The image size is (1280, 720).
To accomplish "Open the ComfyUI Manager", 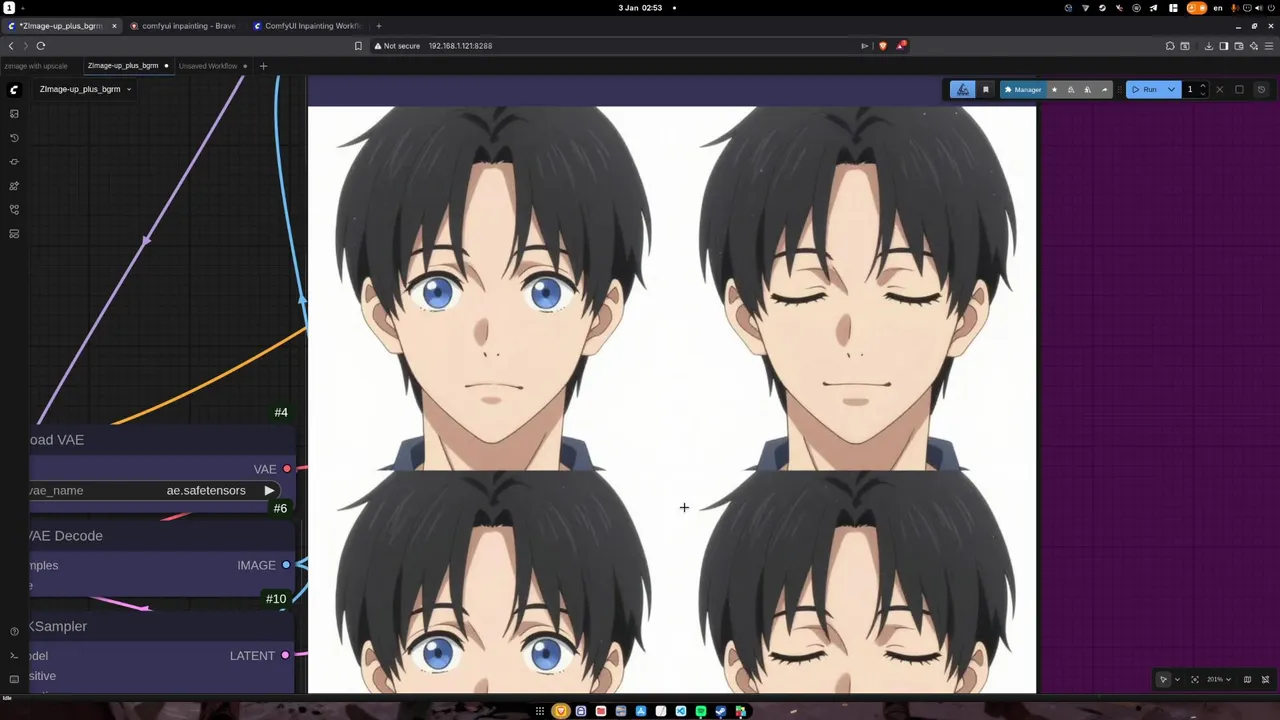I will (1023, 90).
